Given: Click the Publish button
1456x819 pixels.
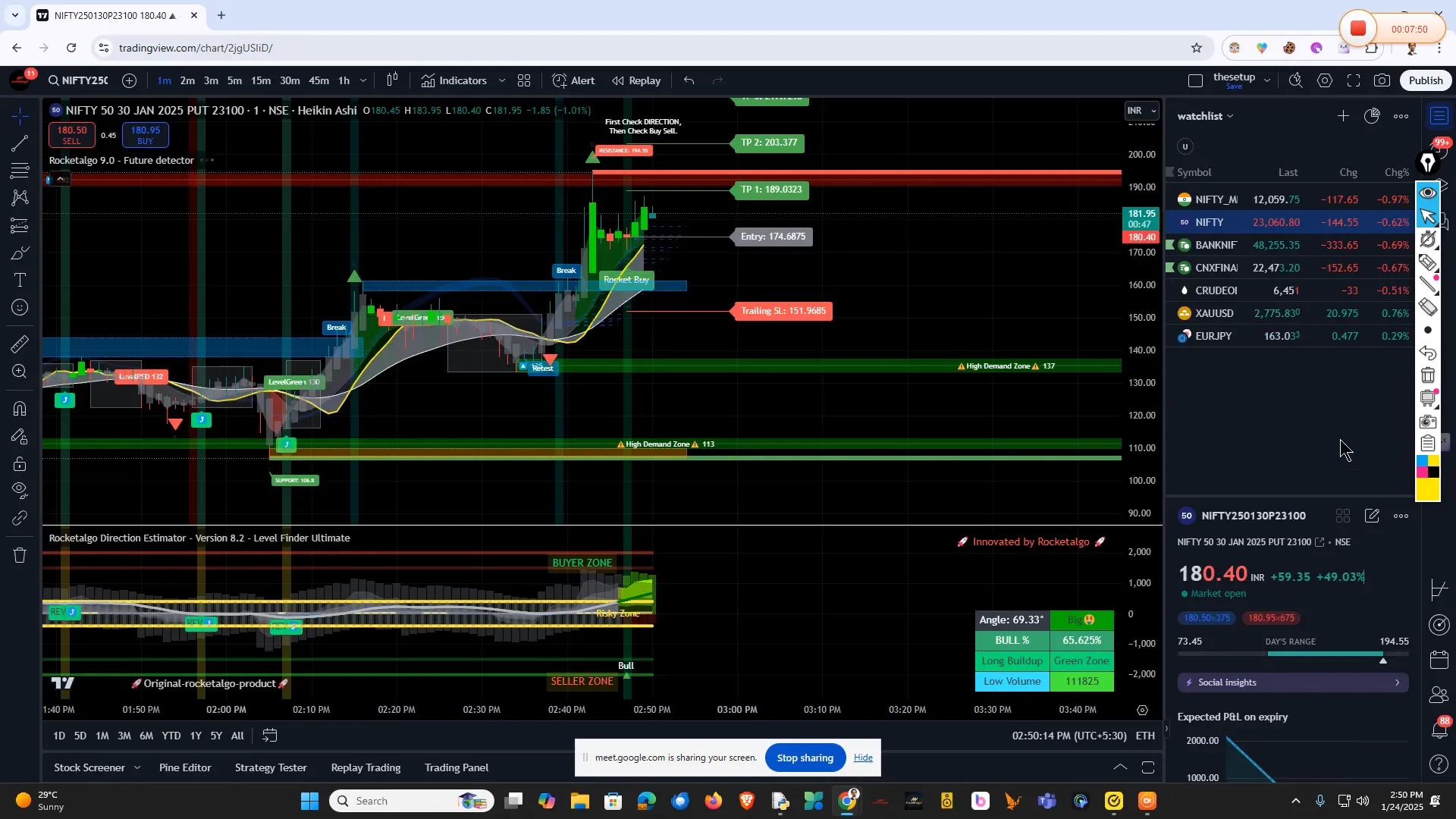Looking at the screenshot, I should click(x=1425, y=80).
